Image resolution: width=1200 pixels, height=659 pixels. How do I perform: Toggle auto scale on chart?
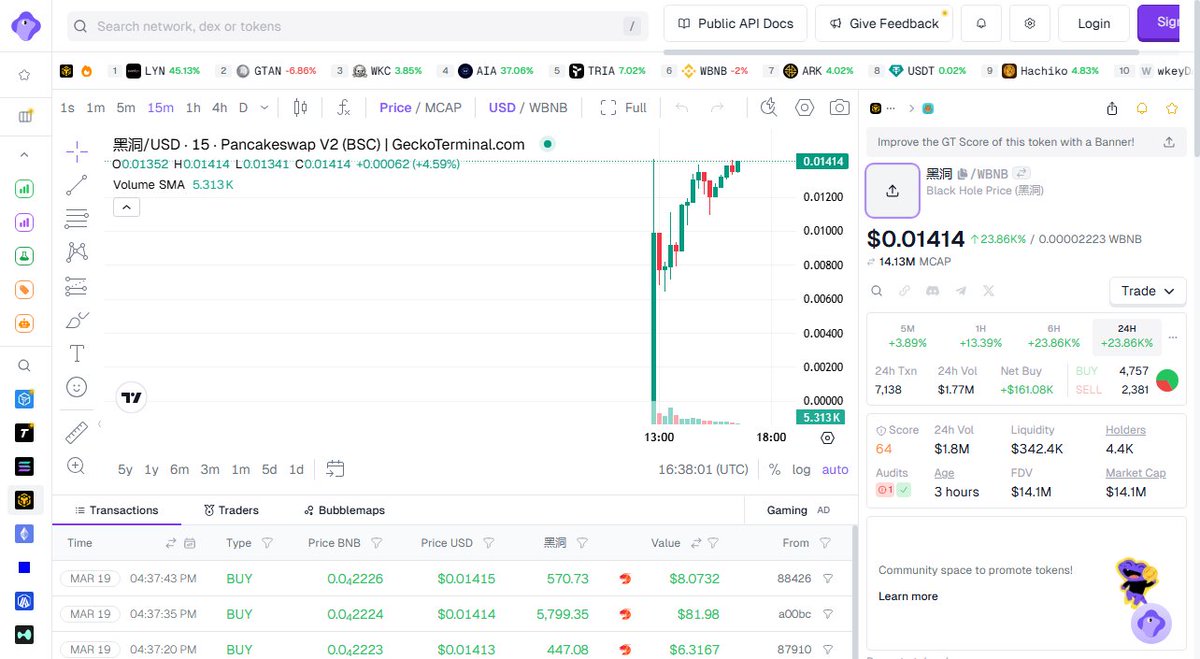click(x=835, y=469)
